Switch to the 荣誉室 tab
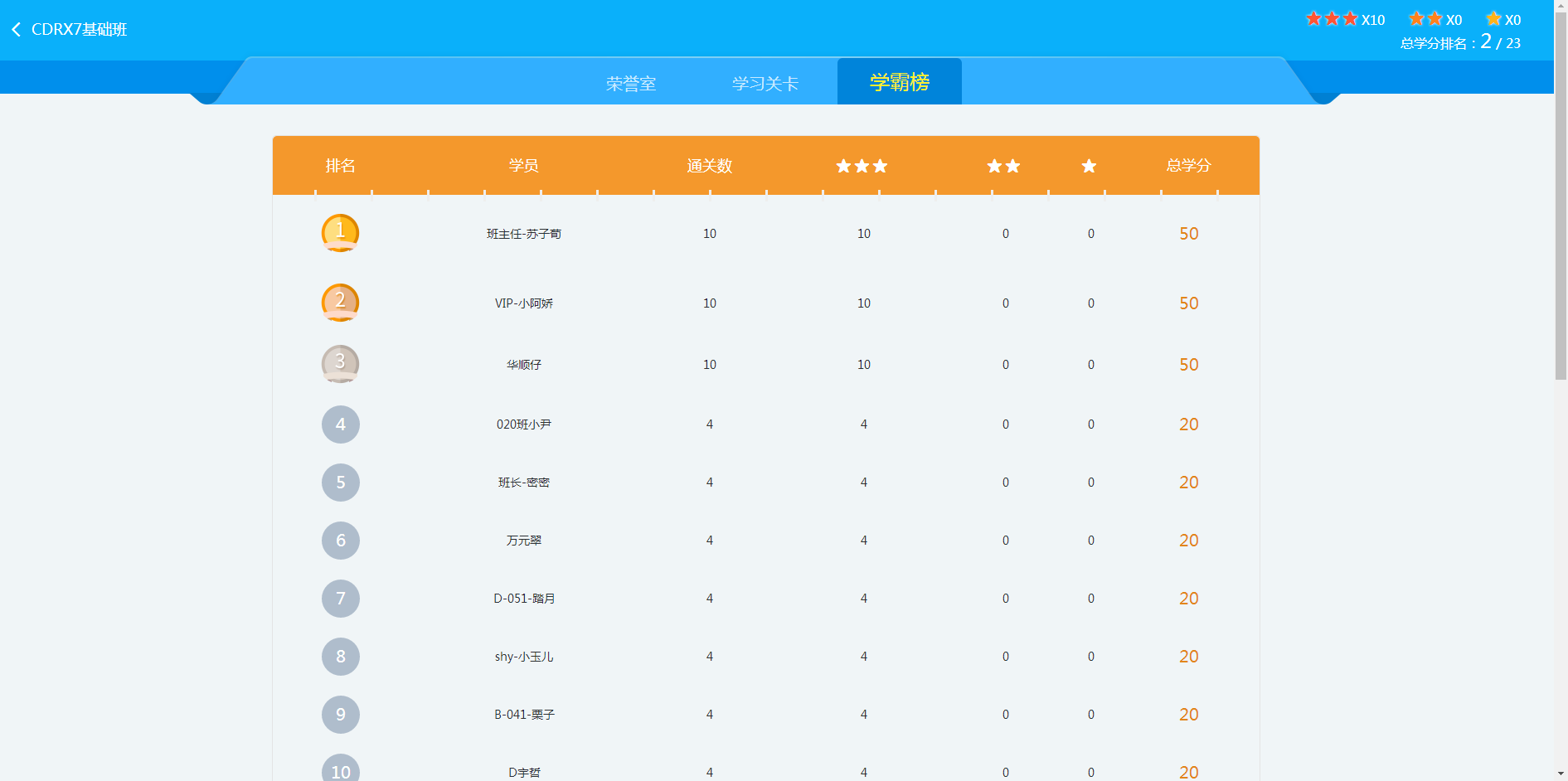 pyautogui.click(x=630, y=84)
